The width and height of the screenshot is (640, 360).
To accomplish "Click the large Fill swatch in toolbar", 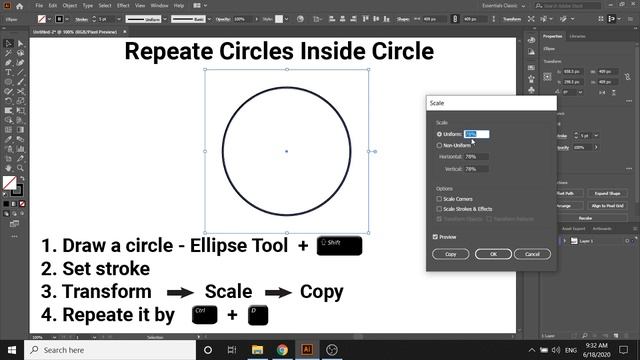I will coord(9,182).
